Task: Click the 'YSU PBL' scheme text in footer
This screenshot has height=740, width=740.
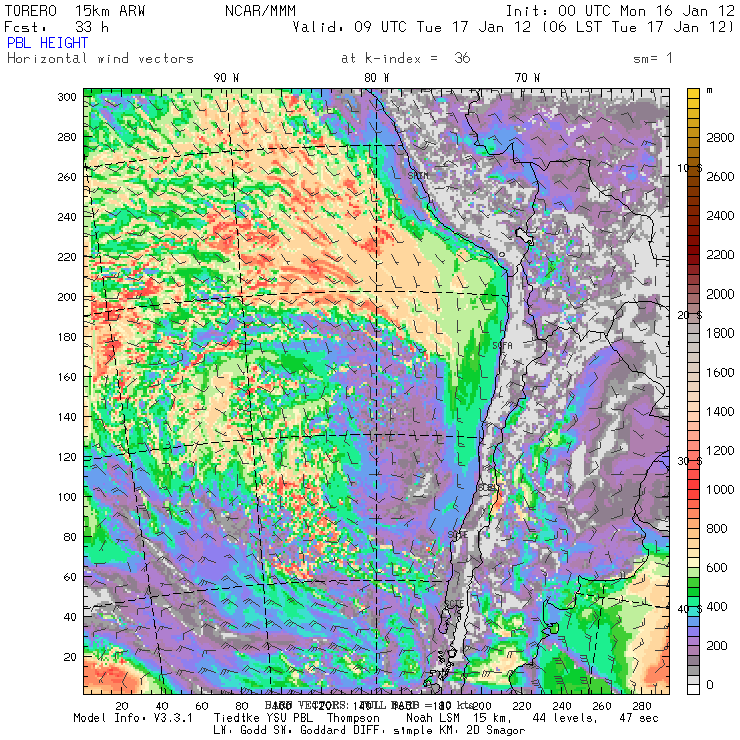Action: (x=288, y=718)
